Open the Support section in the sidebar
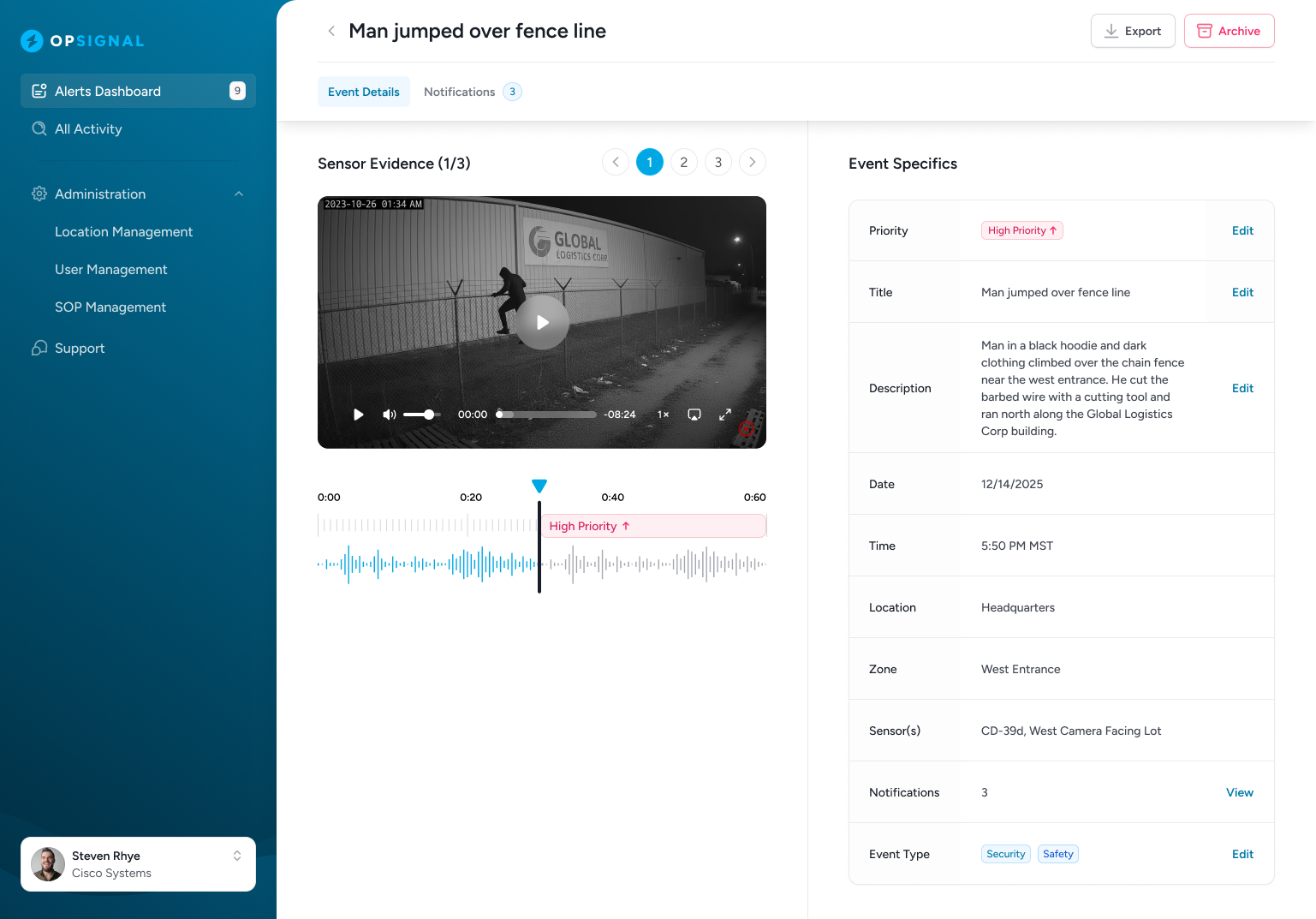This screenshot has height=919, width=1316. tap(79, 348)
